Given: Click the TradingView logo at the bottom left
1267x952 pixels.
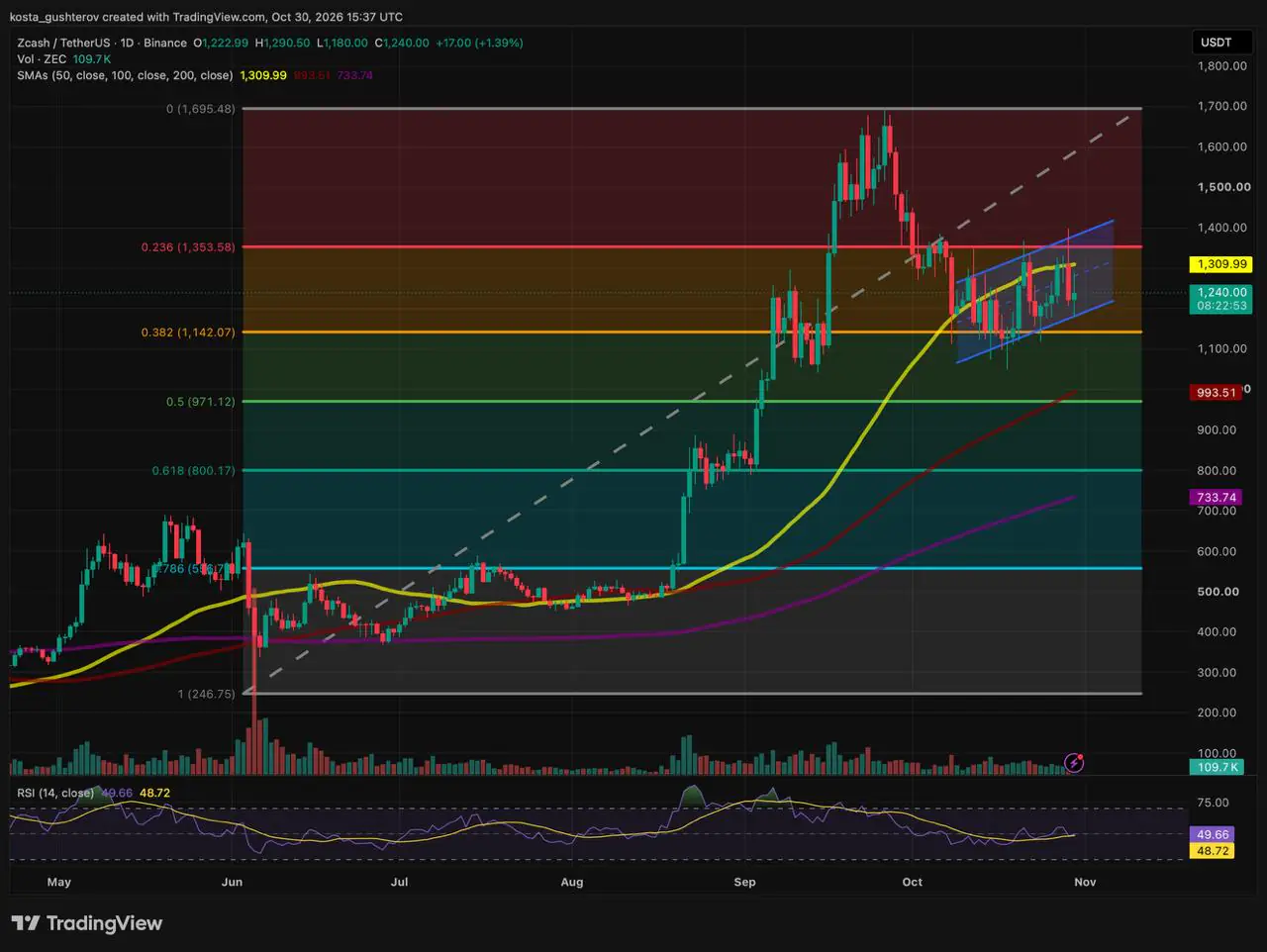Looking at the screenshot, I should pyautogui.click(x=87, y=923).
